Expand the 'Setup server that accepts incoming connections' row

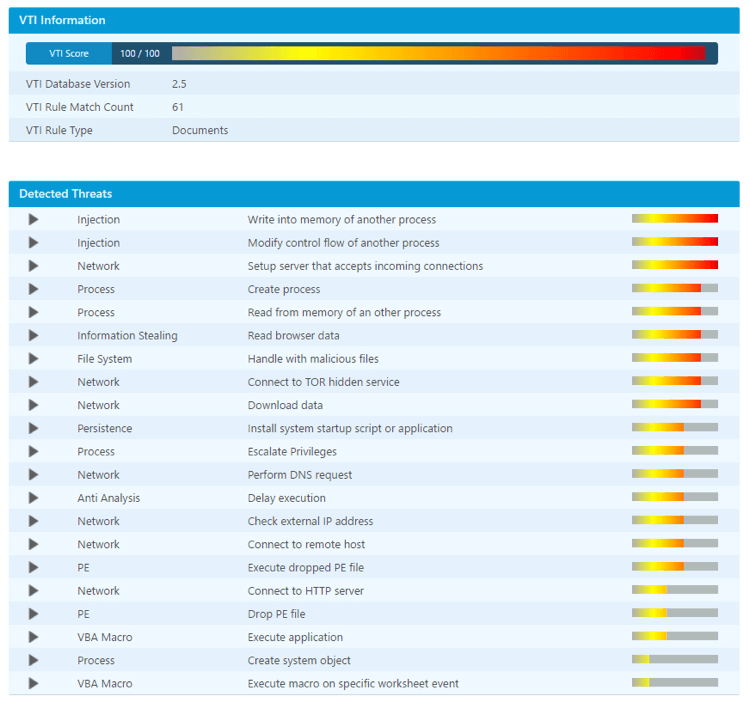[x=33, y=266]
